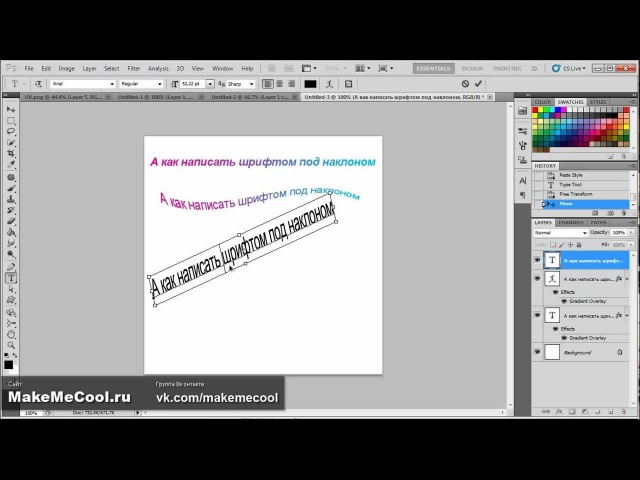Viewport: 640px width, 480px height.
Task: Select the Spot Healing Brush tool
Action: click(x=11, y=178)
